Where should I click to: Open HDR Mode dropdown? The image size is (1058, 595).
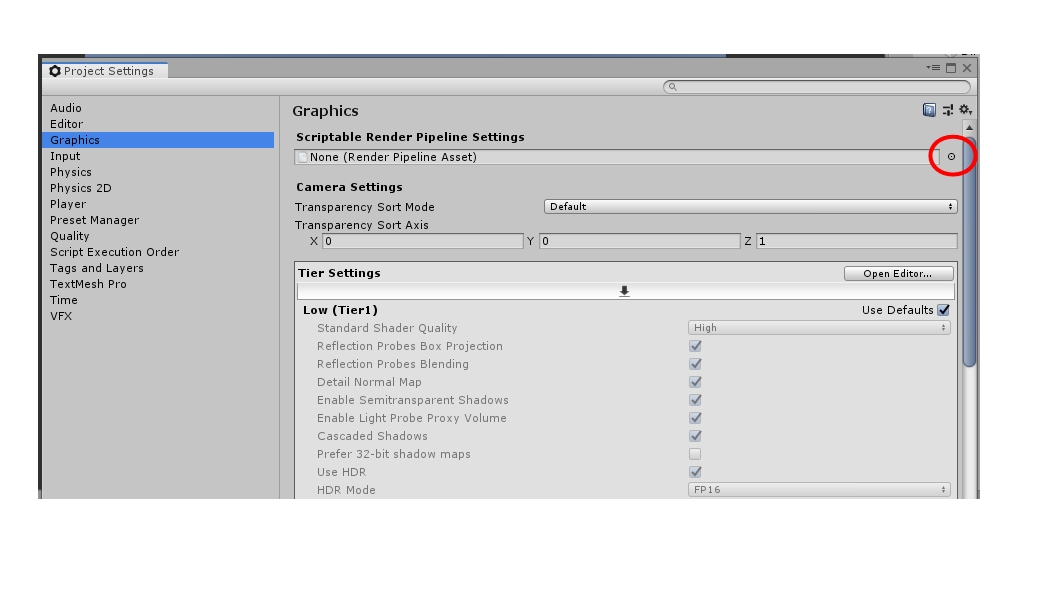click(x=819, y=490)
